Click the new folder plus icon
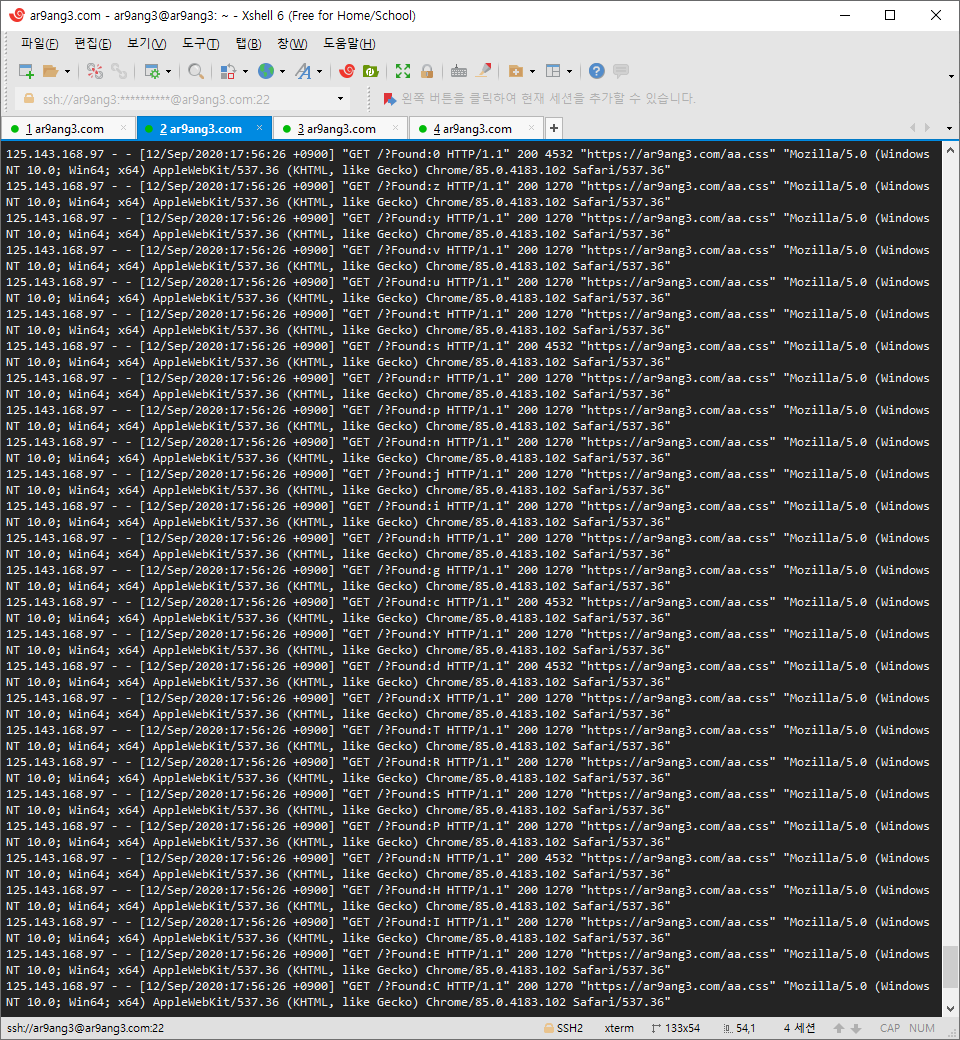Viewport: 960px width, 1040px height. pyautogui.click(x=515, y=71)
